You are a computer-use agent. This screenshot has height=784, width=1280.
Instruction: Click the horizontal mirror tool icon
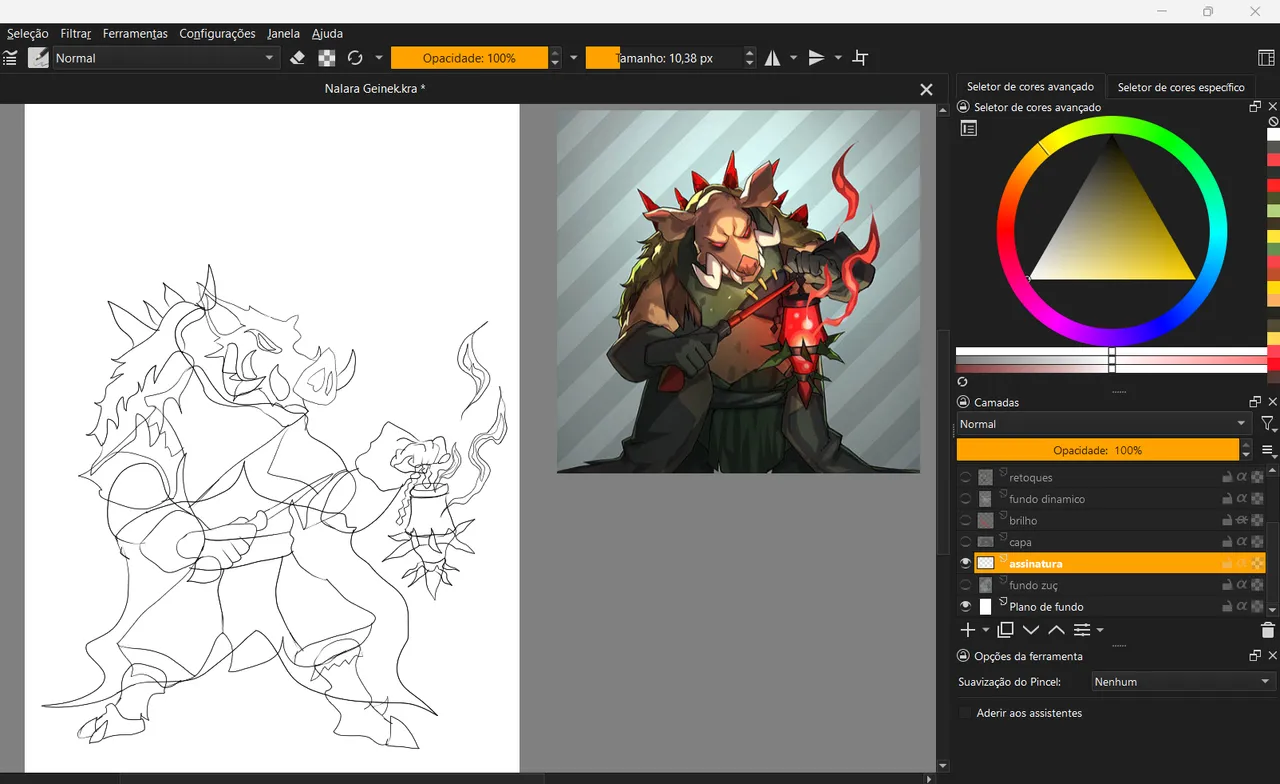click(773, 58)
